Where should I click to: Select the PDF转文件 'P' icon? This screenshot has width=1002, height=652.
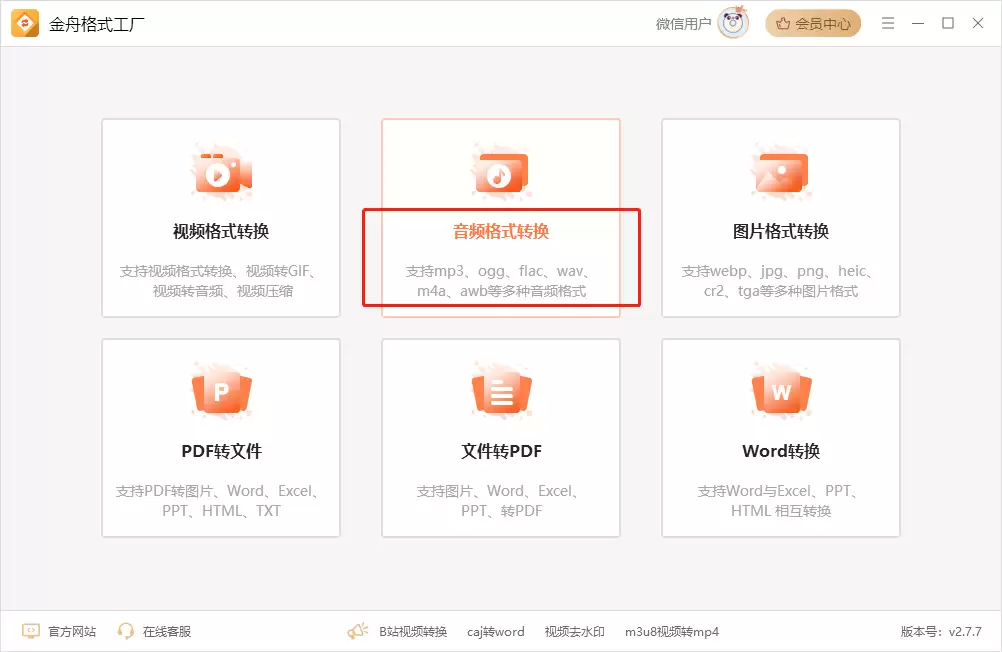tap(221, 392)
